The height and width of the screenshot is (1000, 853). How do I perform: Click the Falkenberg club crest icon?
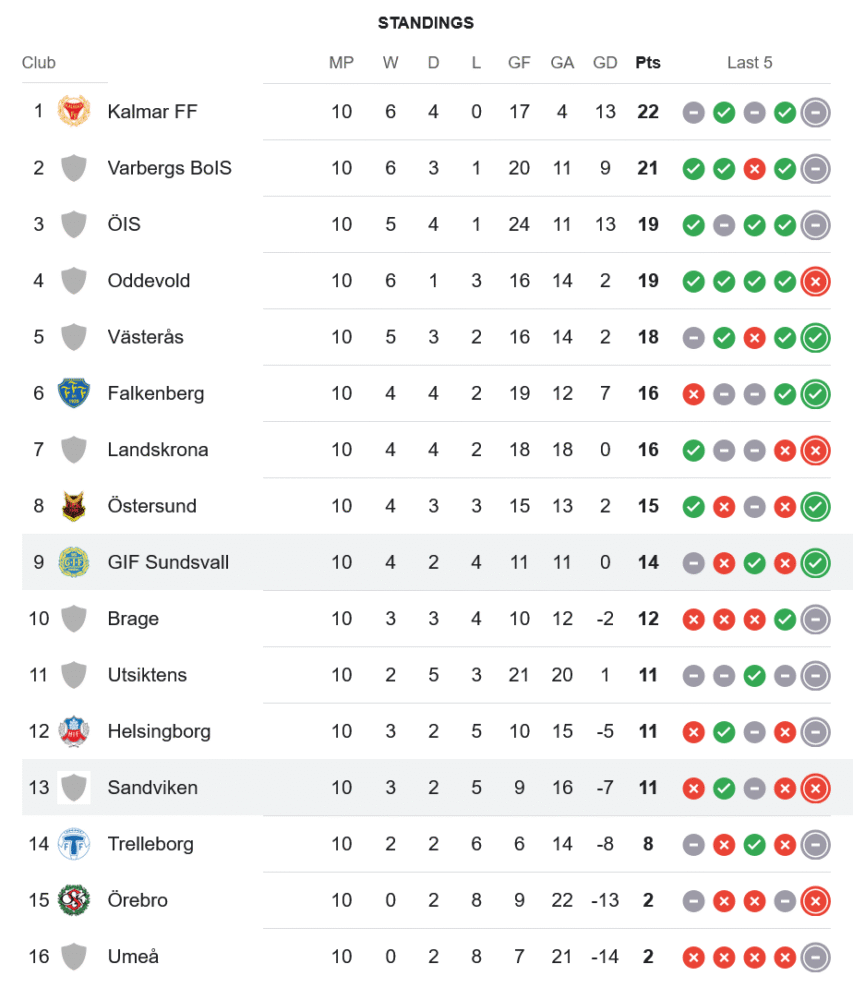(73, 394)
